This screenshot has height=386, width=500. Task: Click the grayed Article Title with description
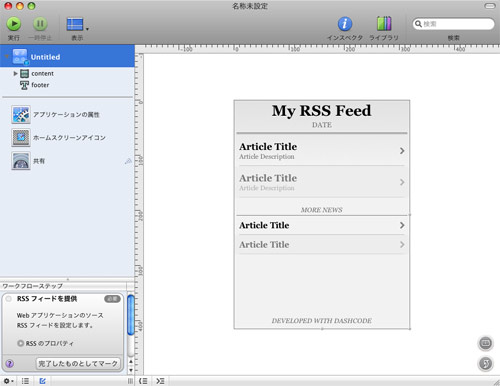click(268, 178)
